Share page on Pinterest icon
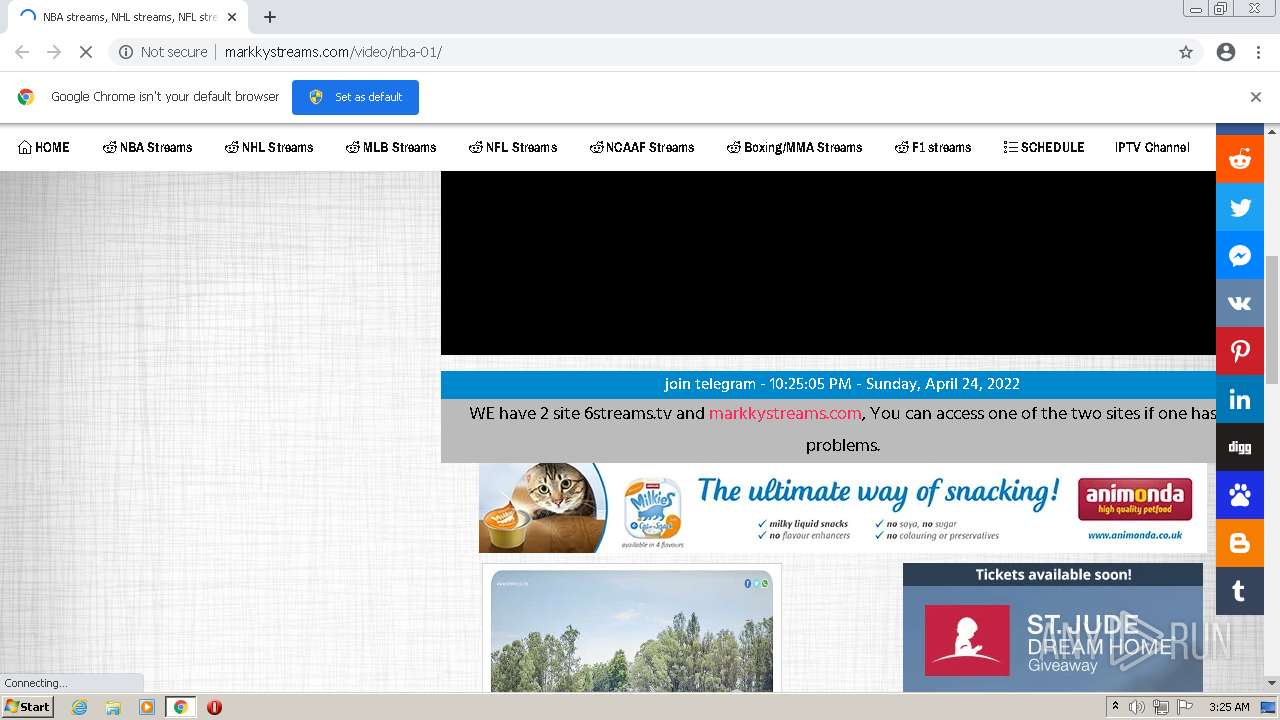This screenshot has height=720, width=1280. (x=1240, y=351)
